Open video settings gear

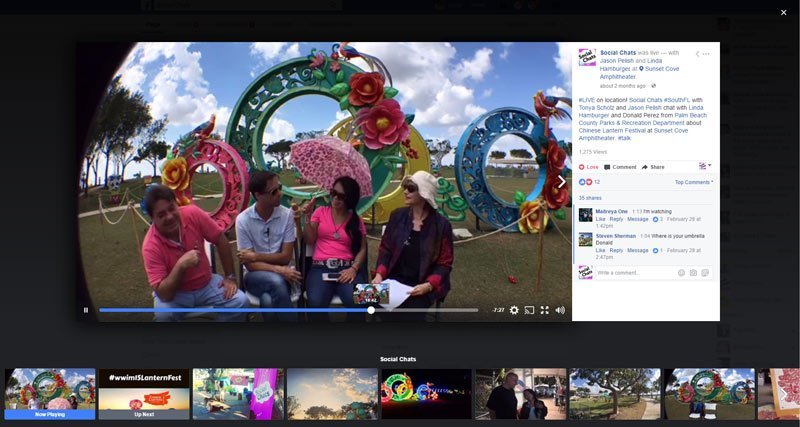tap(514, 310)
